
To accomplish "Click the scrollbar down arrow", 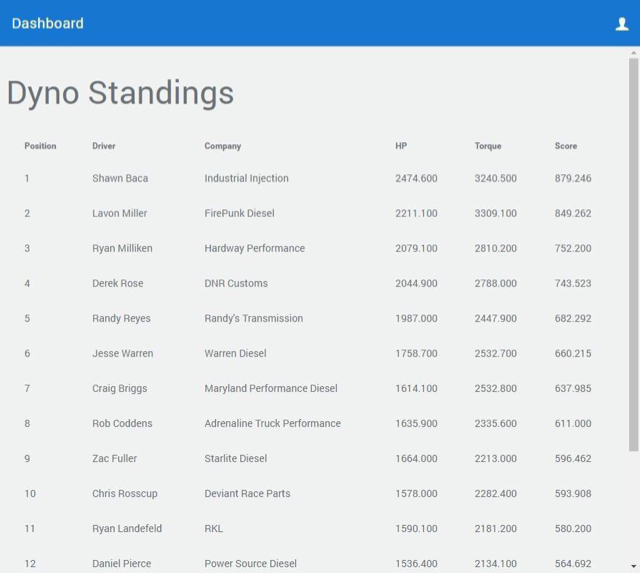I will tap(633, 566).
